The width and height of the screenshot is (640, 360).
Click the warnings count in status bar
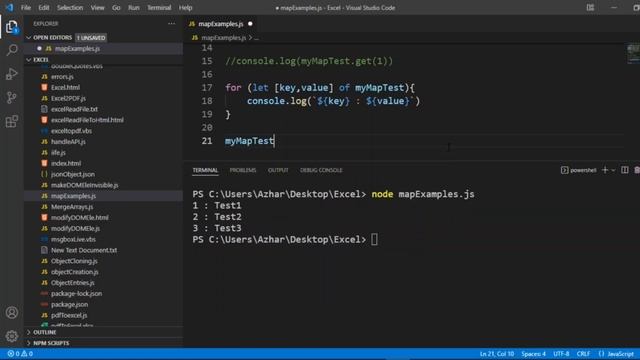(x=27, y=354)
